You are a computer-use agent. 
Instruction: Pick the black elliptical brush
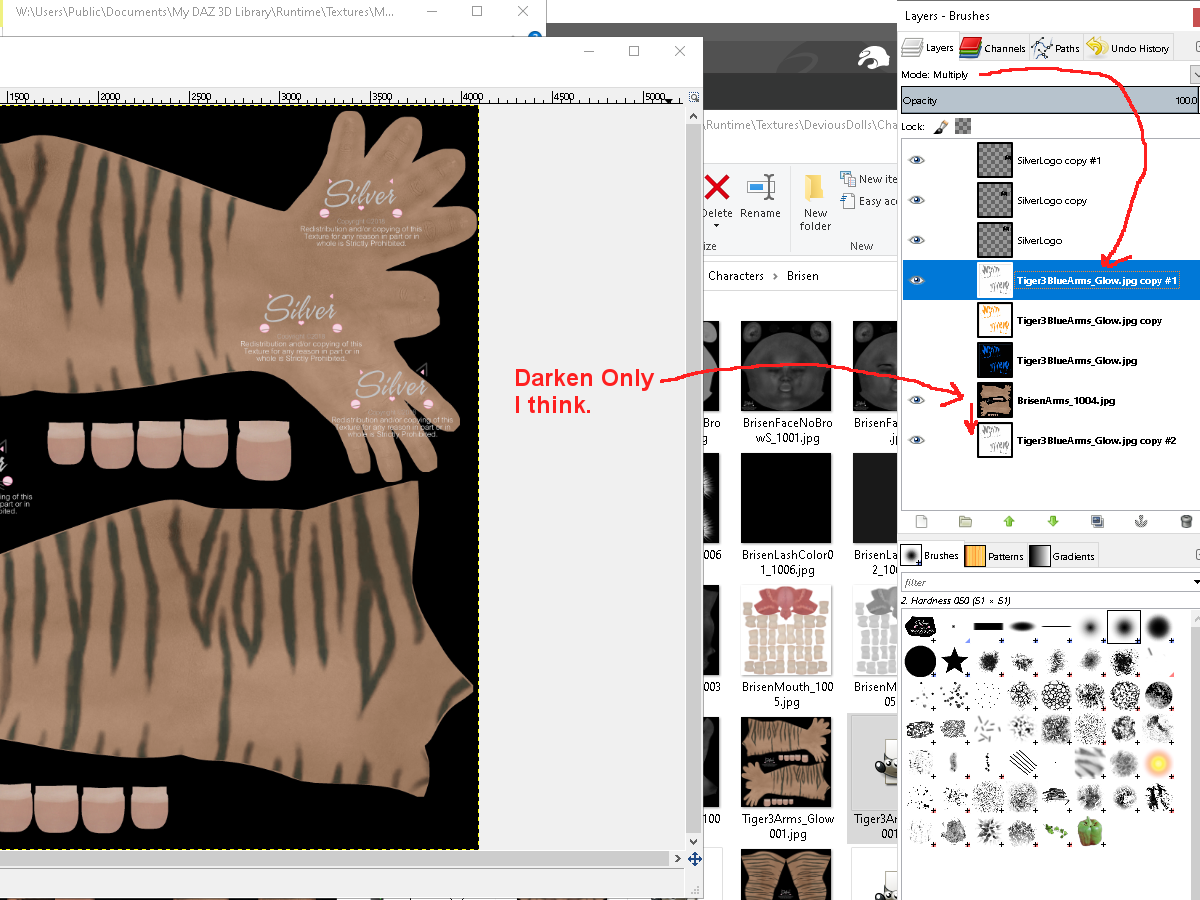(x=1022, y=627)
